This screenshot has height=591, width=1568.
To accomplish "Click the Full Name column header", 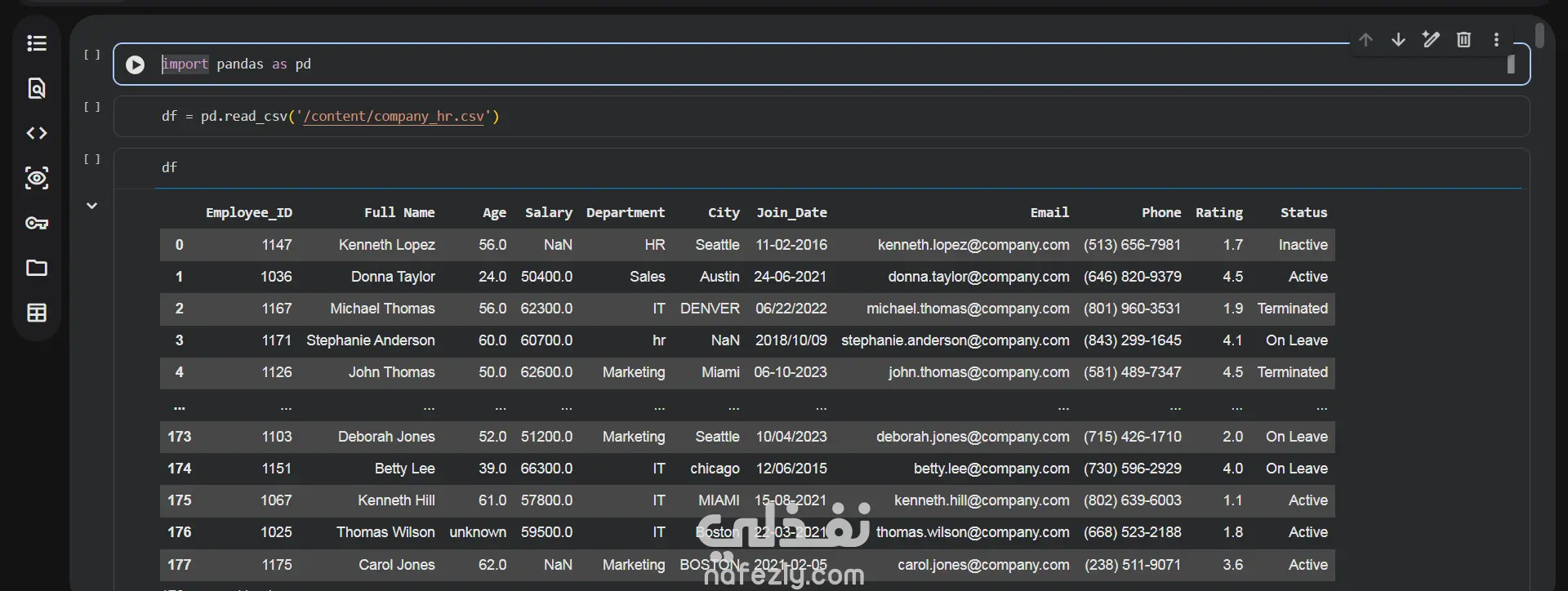I will point(399,213).
